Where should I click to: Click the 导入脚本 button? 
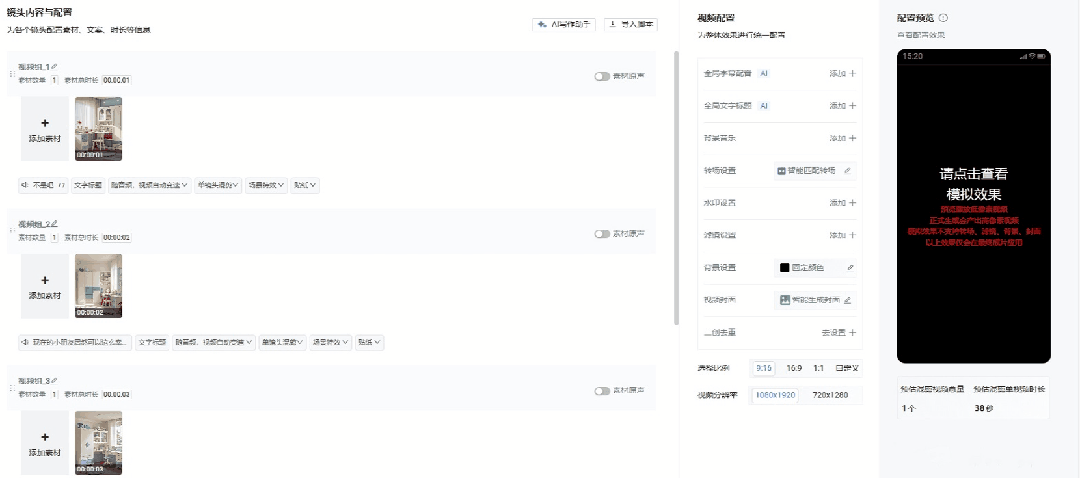[x=630, y=23]
